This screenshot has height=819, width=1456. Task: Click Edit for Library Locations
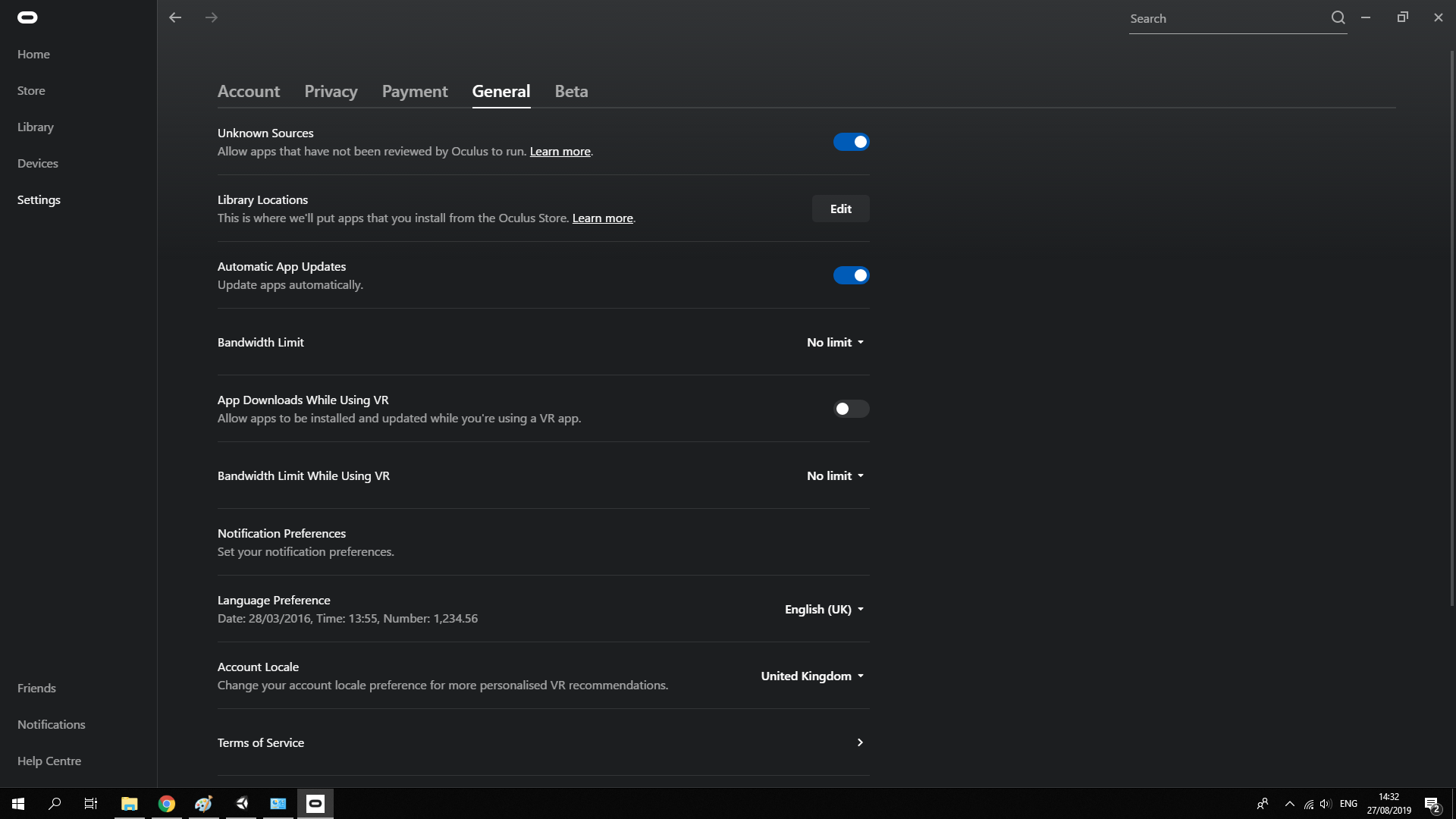click(x=840, y=208)
